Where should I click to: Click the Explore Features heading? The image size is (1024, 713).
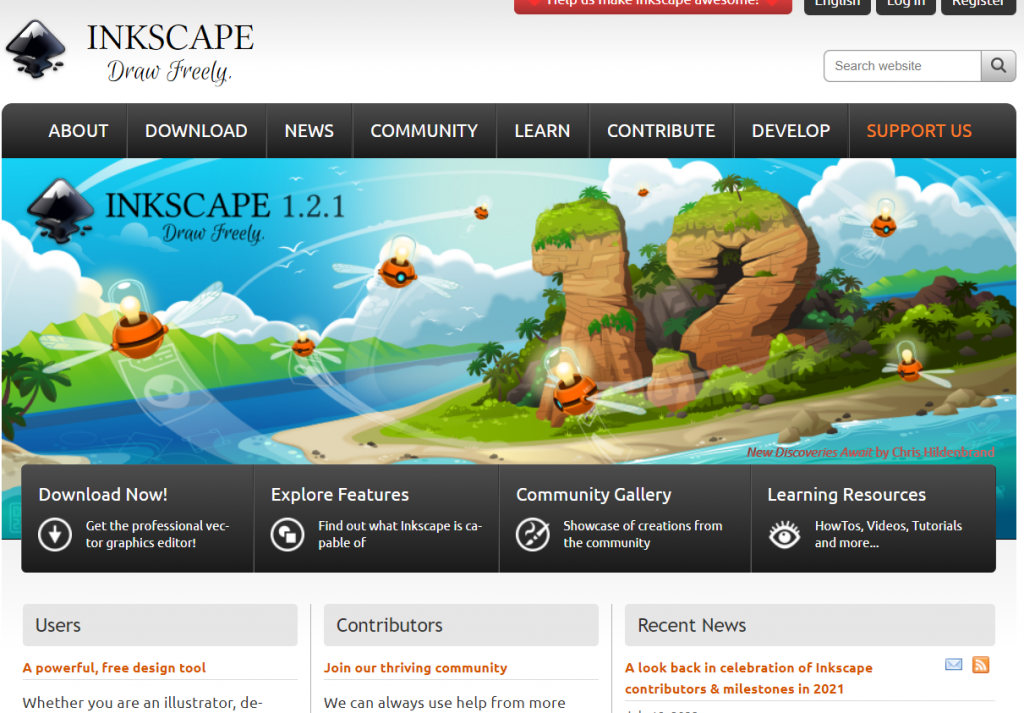(x=340, y=494)
